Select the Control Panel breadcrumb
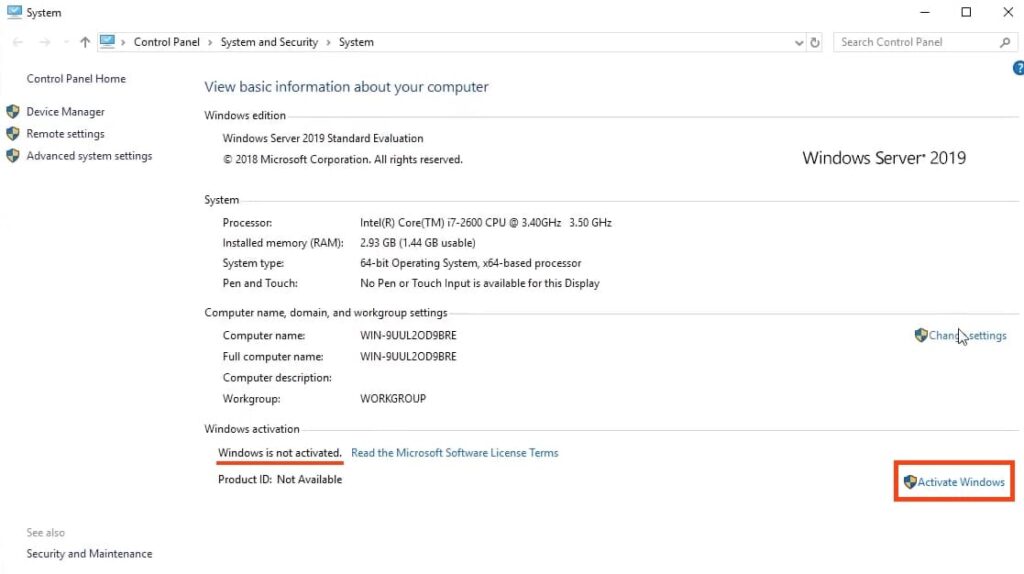Viewport: 1024px width, 574px height. (x=166, y=42)
